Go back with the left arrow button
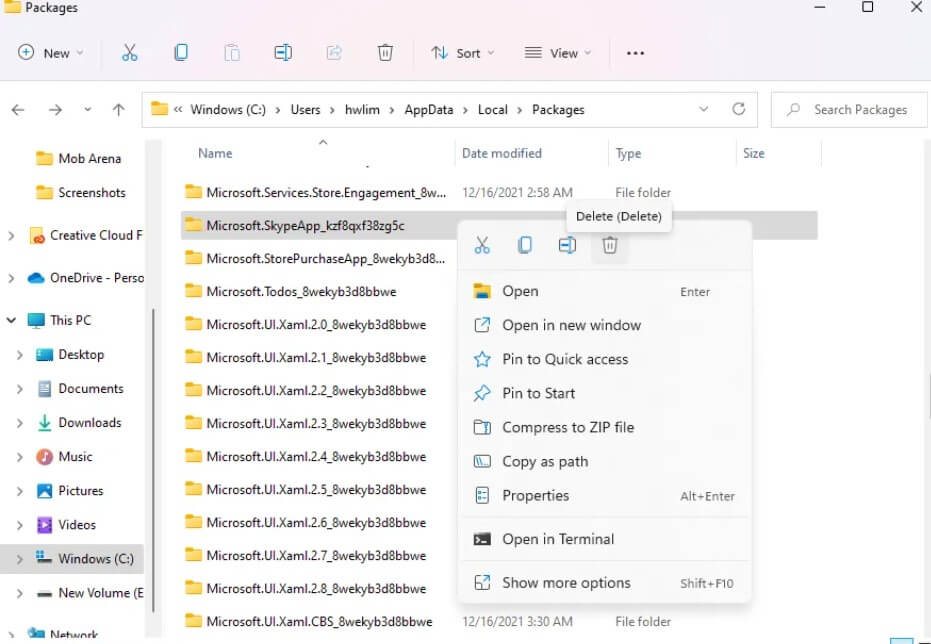Image resolution: width=931 pixels, height=644 pixels. tap(18, 110)
